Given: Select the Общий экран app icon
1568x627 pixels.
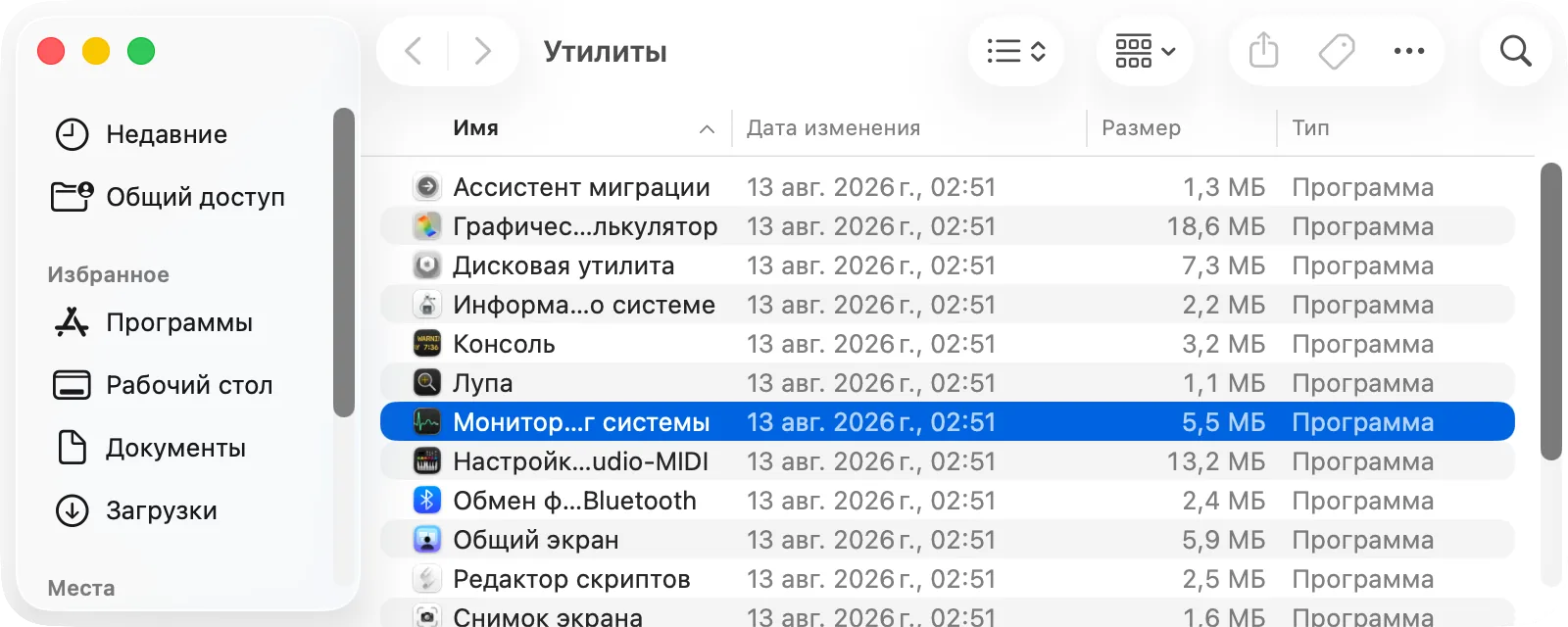Looking at the screenshot, I should [x=427, y=539].
